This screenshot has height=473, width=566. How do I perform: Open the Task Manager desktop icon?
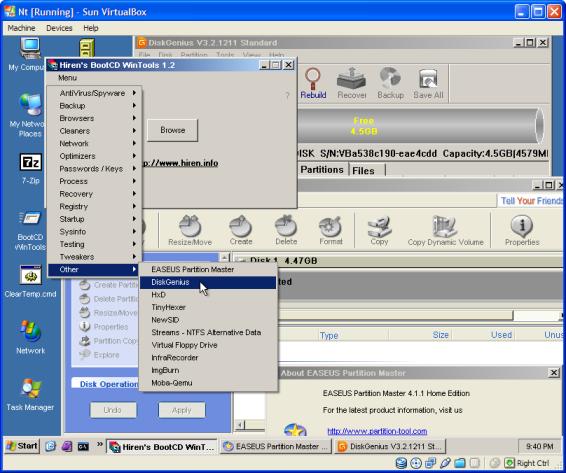(x=30, y=394)
